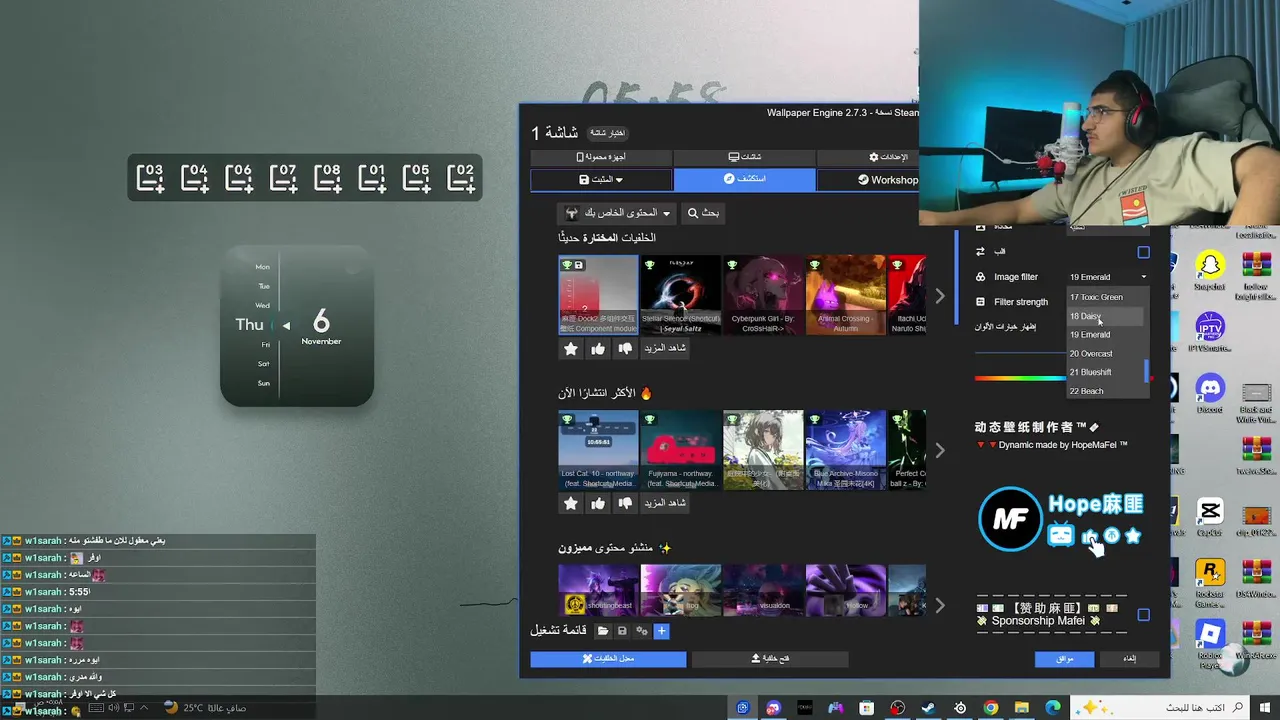Save the playlist using the floppy disk icon

[622, 631]
